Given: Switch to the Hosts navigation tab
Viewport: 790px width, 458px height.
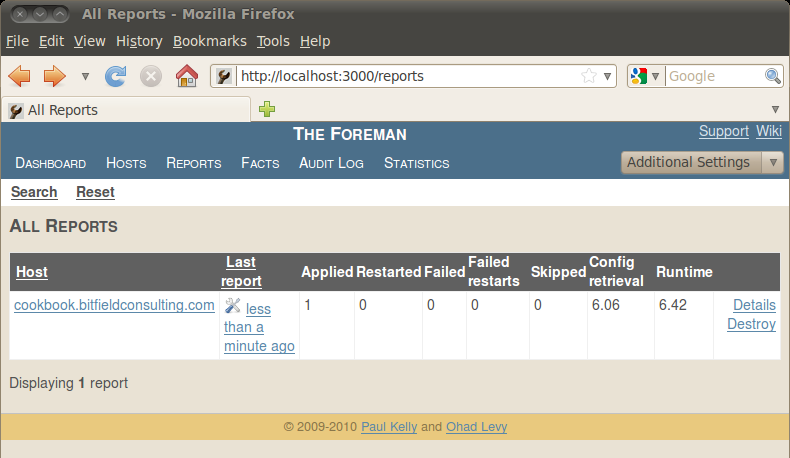Looking at the screenshot, I should tap(126, 163).
